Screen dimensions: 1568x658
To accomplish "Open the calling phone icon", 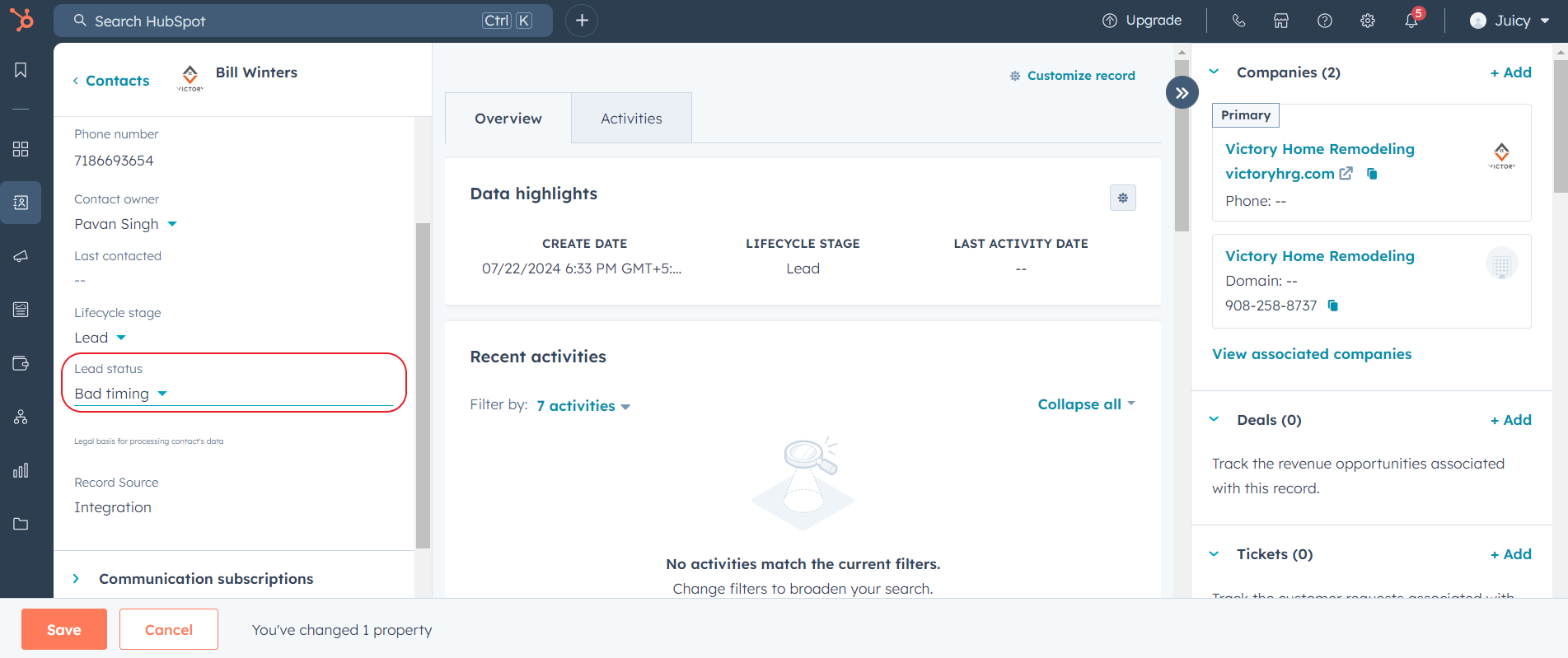I will coord(1238,21).
